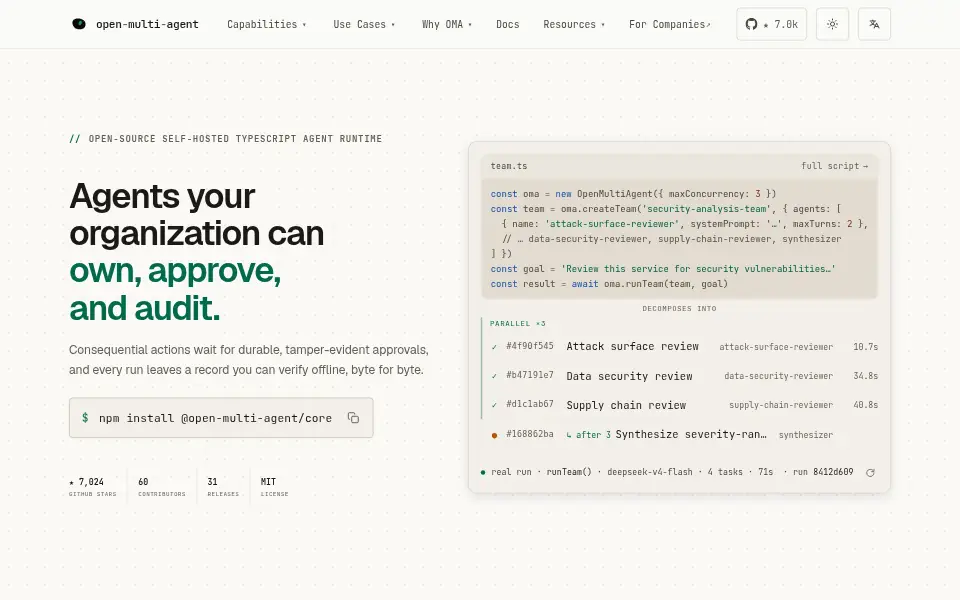The width and height of the screenshot is (960, 600).
Task: Click the 'PARALLEL ×3' group label
Action: point(517,323)
